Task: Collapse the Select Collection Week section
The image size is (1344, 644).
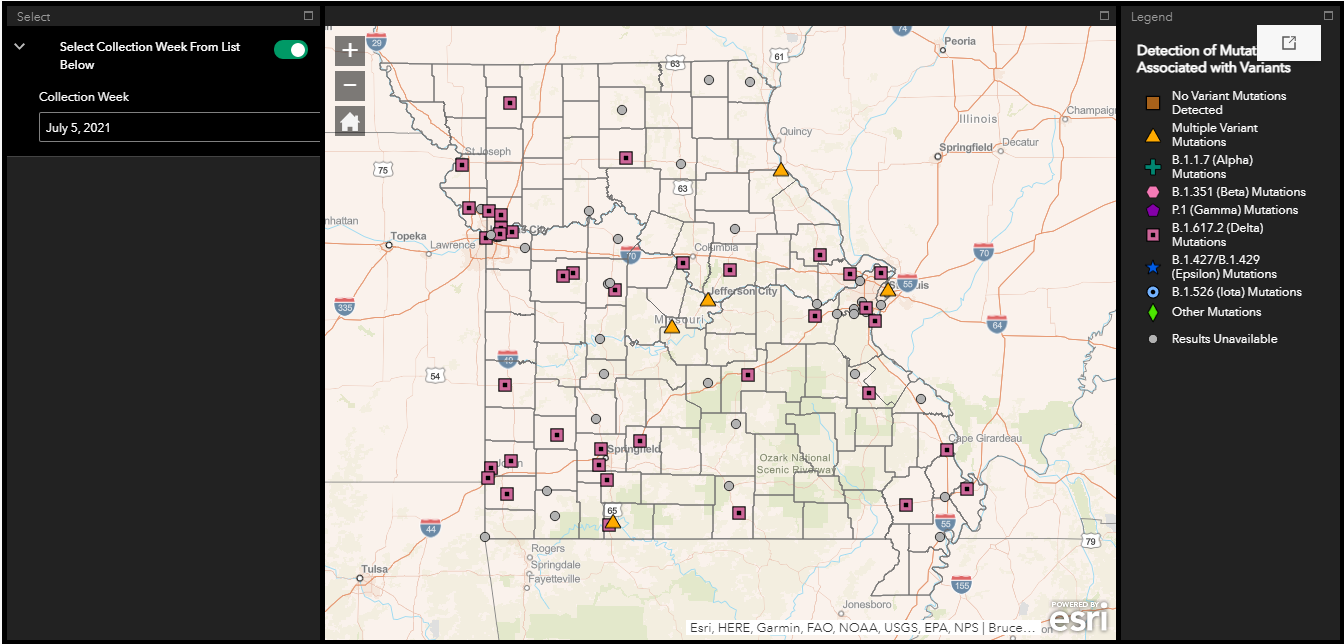Action: [19, 47]
